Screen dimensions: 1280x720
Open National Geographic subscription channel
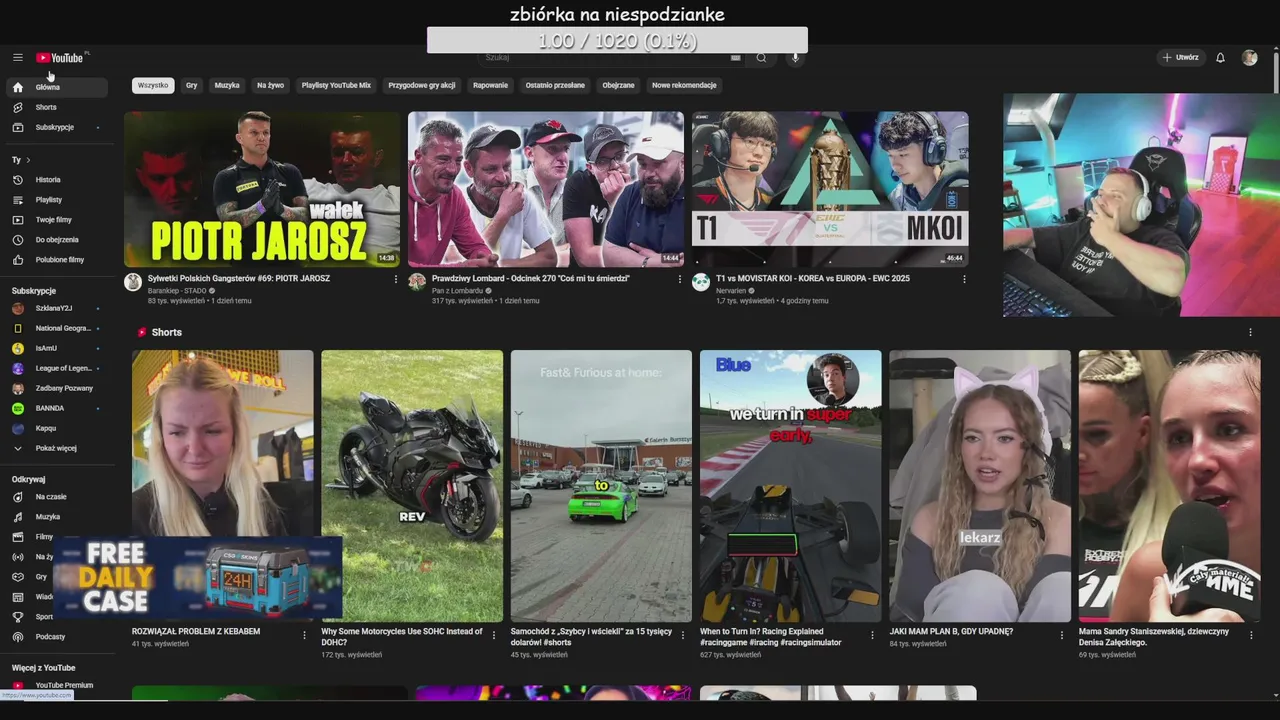pos(58,328)
